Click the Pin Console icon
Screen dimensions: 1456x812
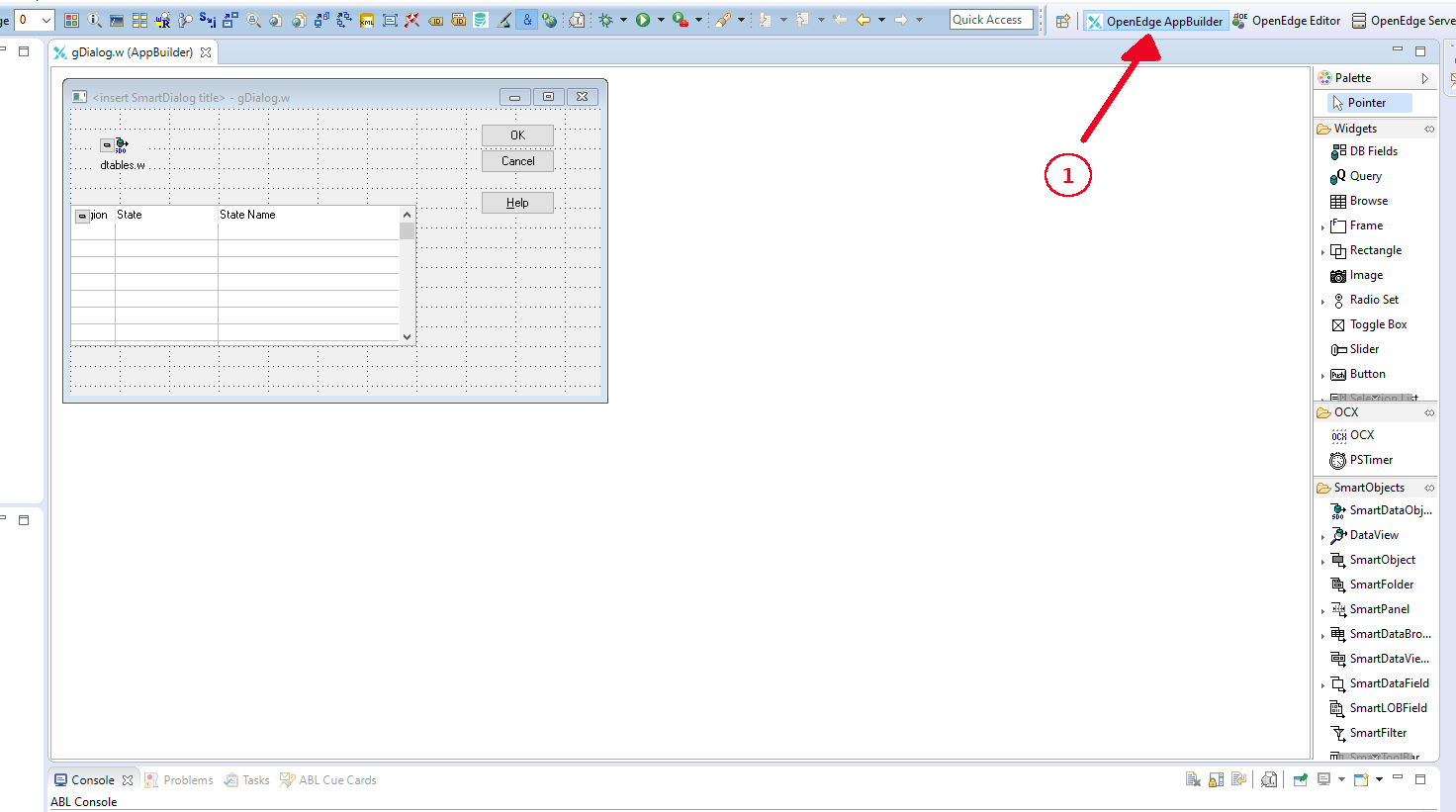click(x=1300, y=779)
